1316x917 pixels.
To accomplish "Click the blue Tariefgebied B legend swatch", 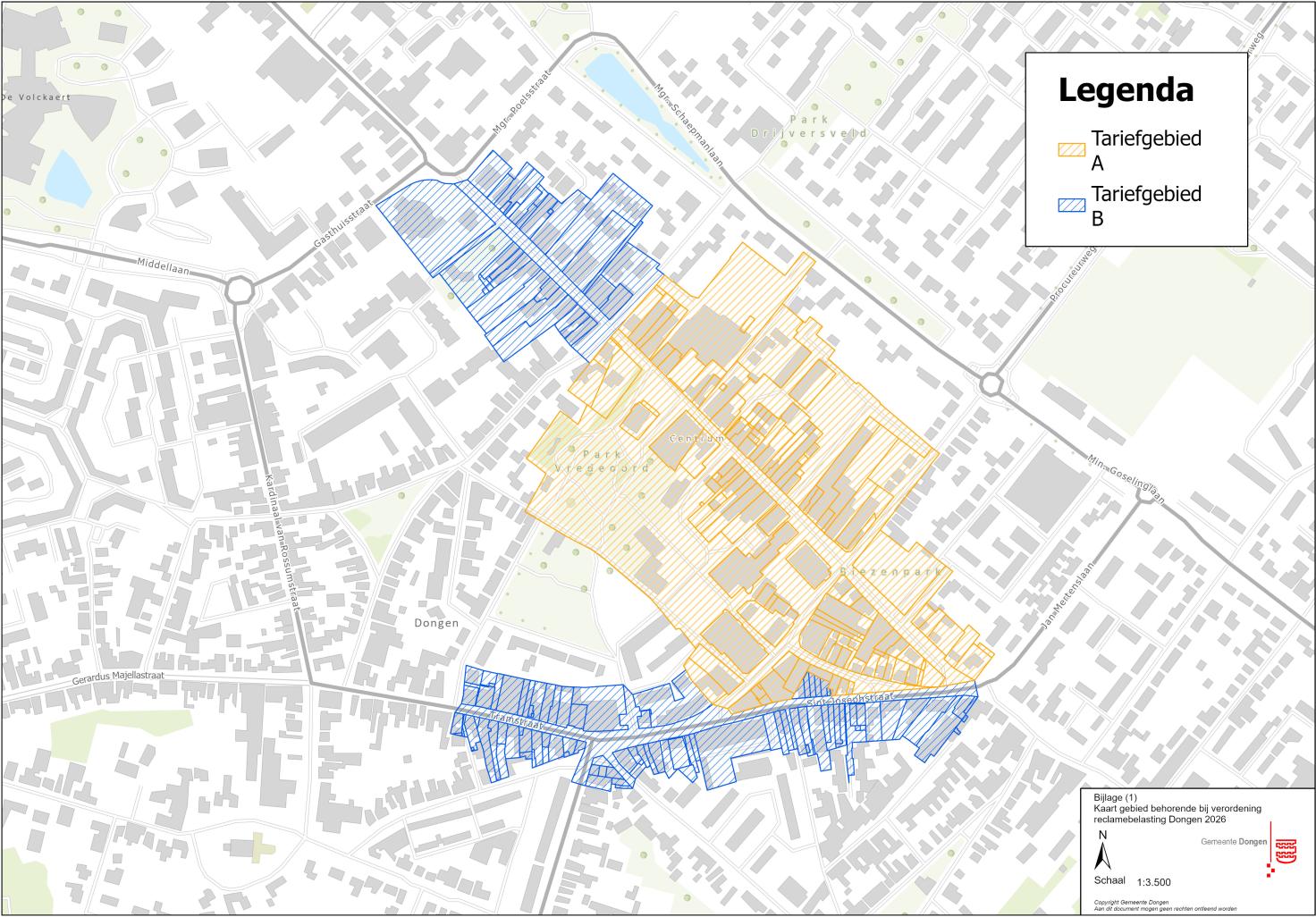I will [x=1071, y=206].
